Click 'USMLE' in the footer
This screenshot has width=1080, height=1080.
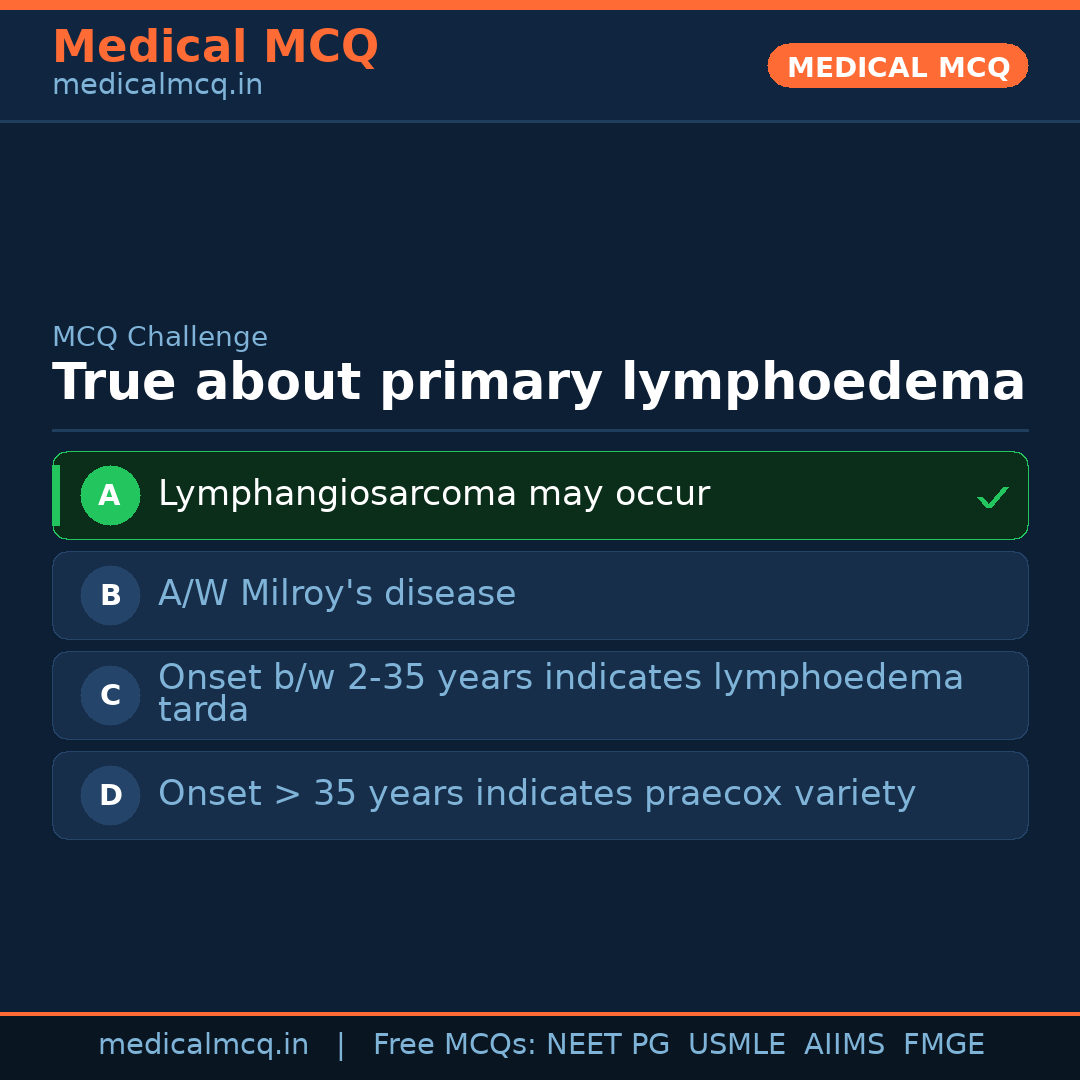737,1045
